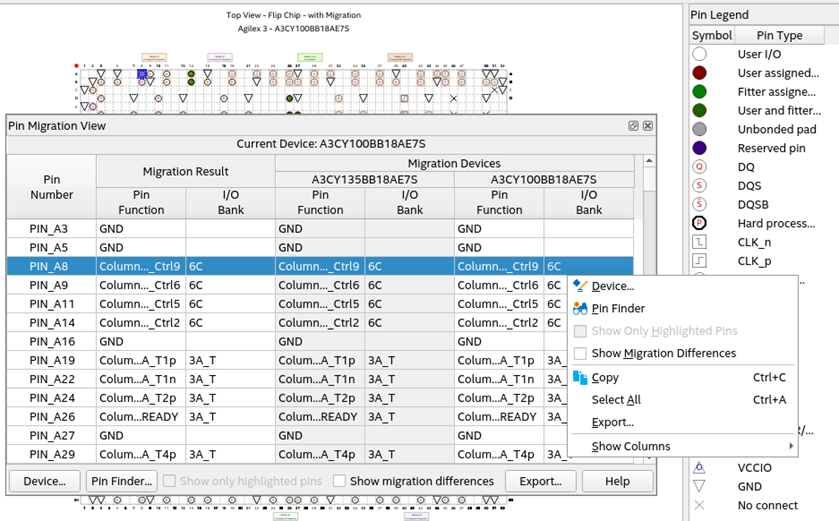839x521 pixels.
Task: Click the DQ symbol in the Pin Legend
Action: [x=699, y=167]
